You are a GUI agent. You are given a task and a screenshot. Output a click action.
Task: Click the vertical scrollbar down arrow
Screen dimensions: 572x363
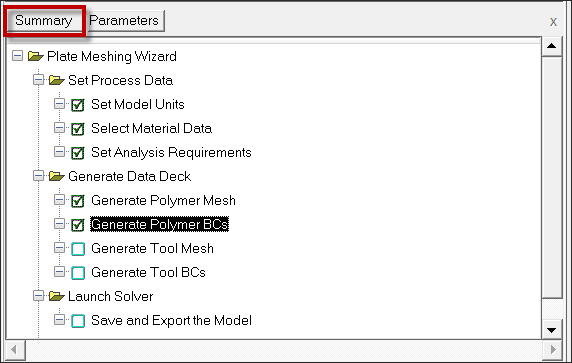coord(552,331)
